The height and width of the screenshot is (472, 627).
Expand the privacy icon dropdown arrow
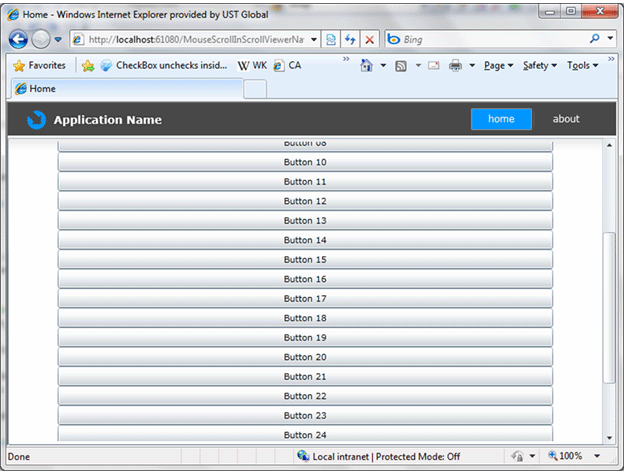click(x=532, y=456)
